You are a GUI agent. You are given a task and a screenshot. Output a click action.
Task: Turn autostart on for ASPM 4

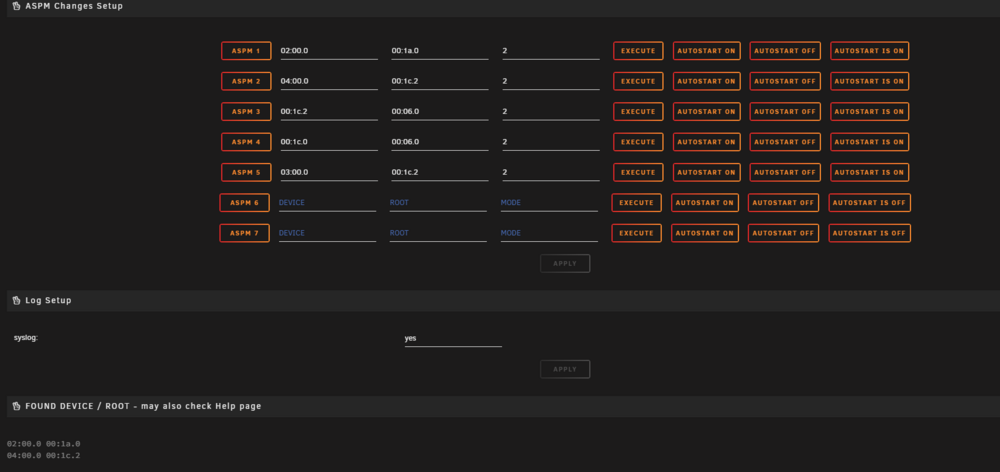[707, 142]
